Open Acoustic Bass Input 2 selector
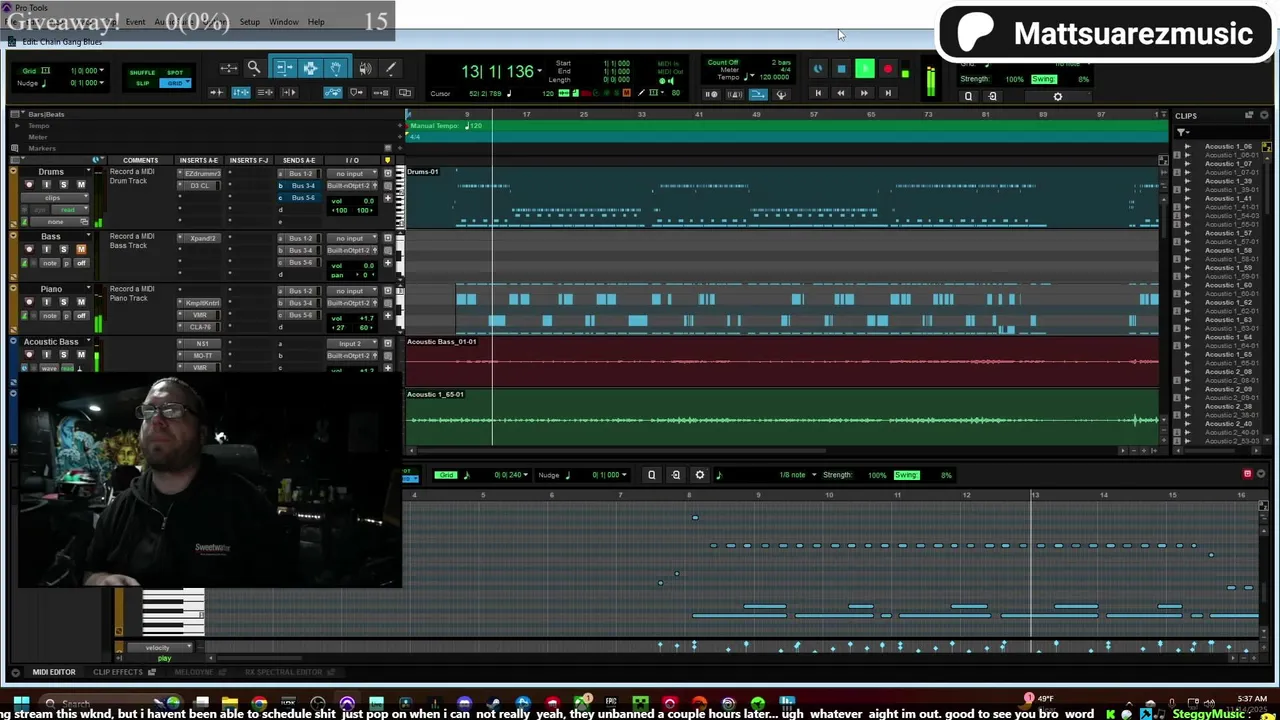This screenshot has height=720, width=1280. 350,344
